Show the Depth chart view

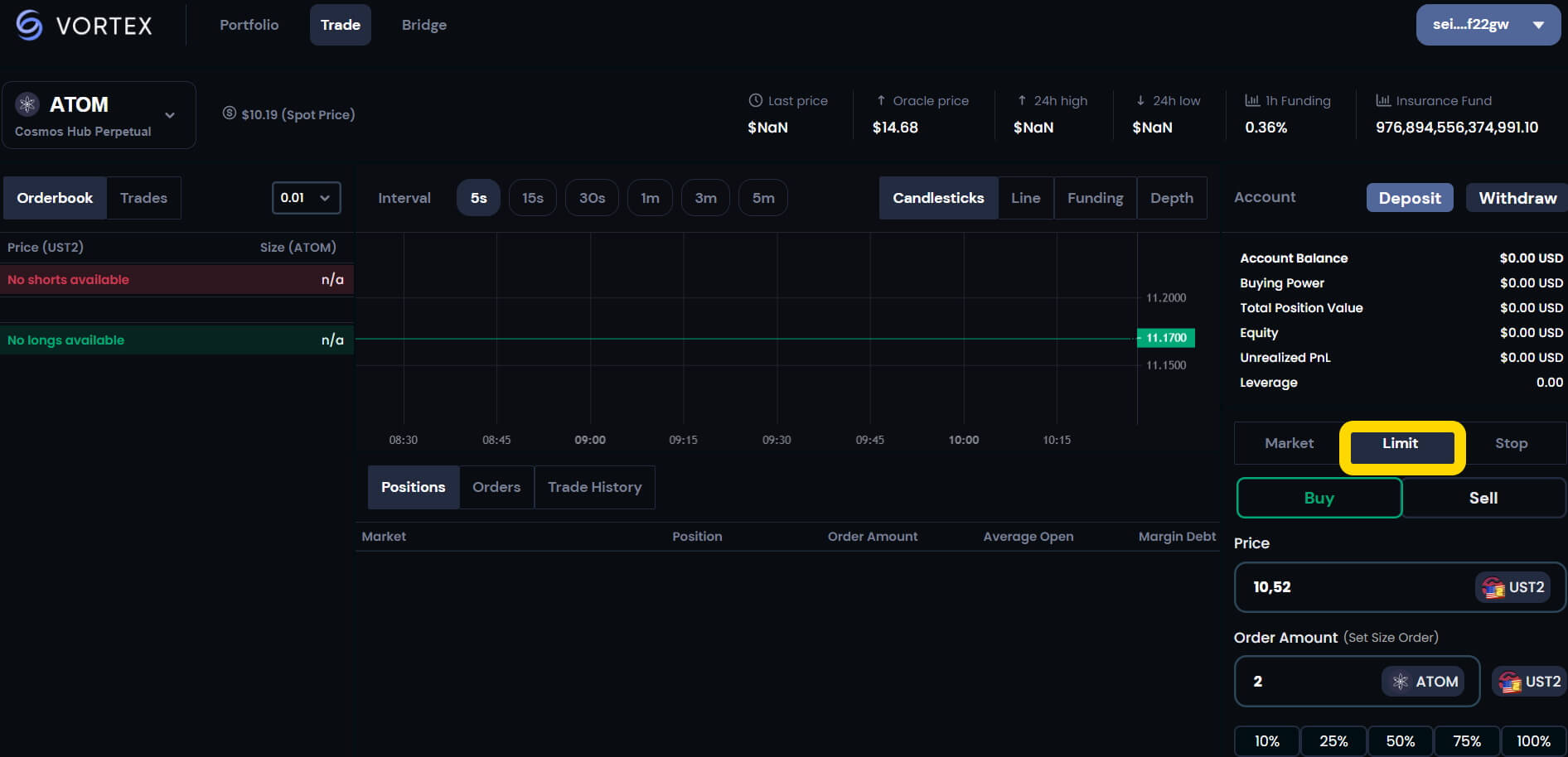1172,198
